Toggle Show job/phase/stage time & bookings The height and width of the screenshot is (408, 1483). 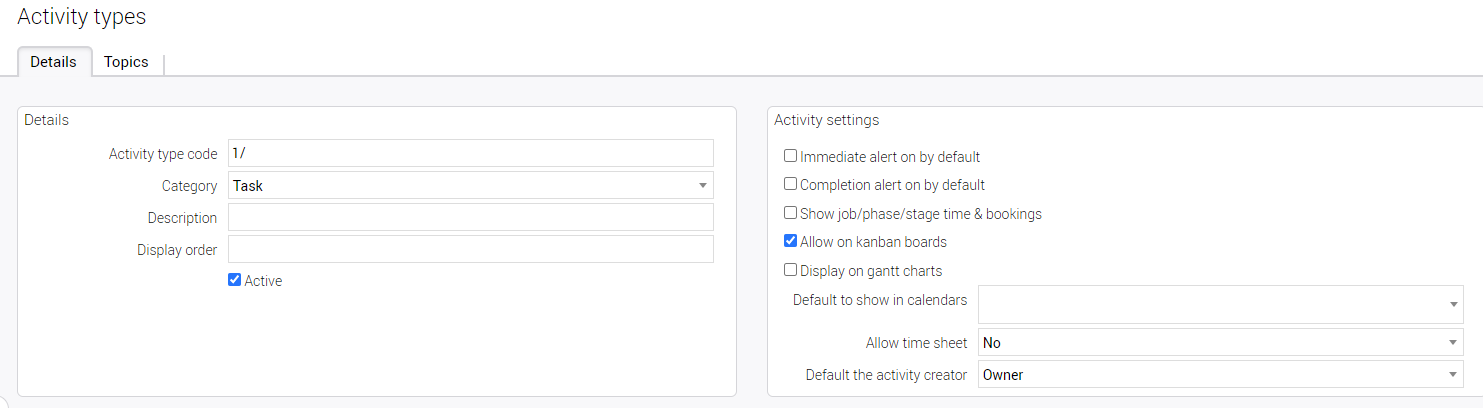point(791,213)
